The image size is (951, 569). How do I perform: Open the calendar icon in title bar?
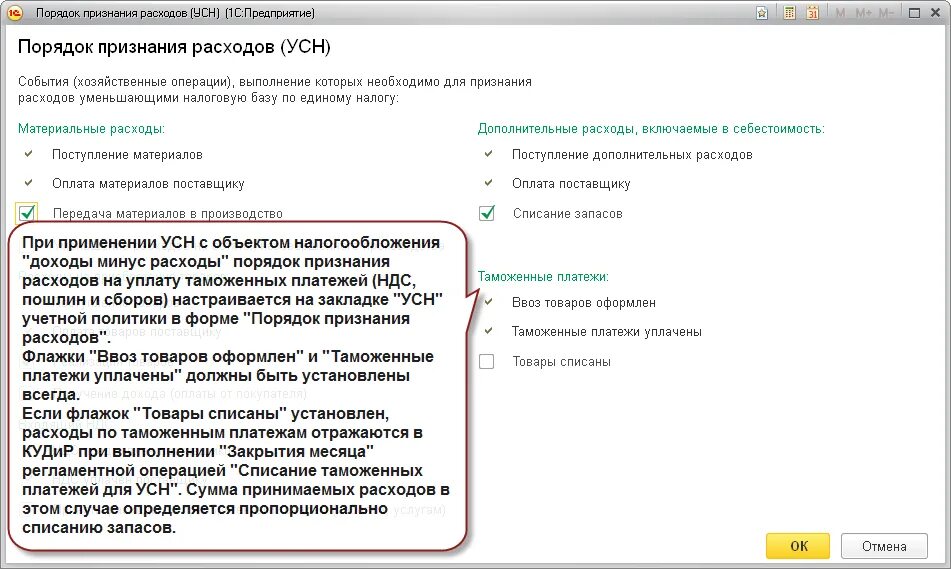tap(813, 13)
